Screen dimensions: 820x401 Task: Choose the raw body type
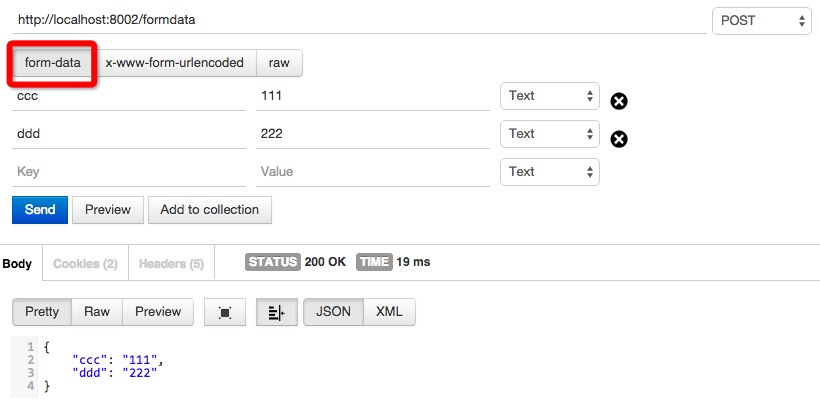click(279, 63)
